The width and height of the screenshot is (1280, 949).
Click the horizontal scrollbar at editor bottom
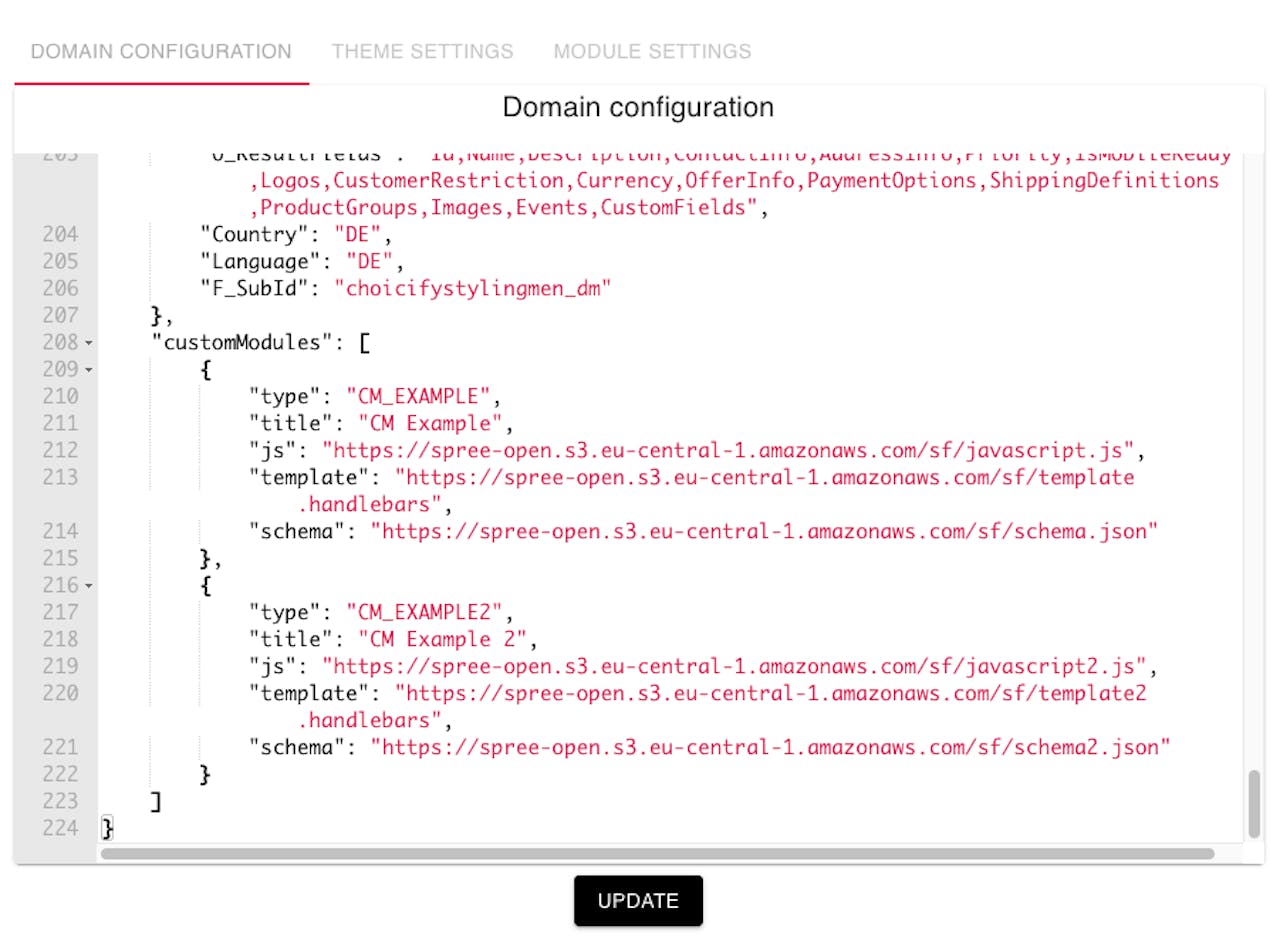pos(657,854)
